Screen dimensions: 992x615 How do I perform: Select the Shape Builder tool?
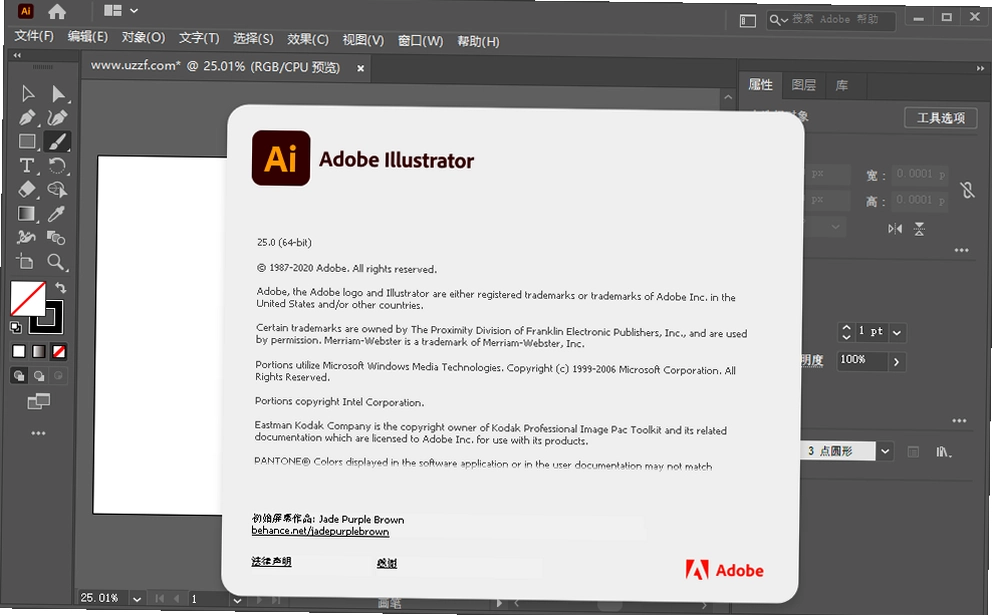[x=57, y=190]
